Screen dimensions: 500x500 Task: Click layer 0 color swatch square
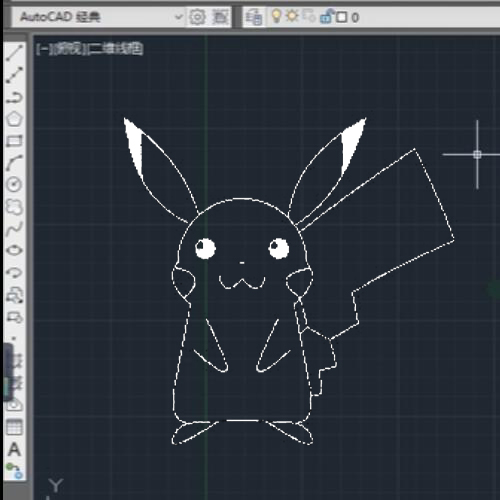click(x=341, y=17)
